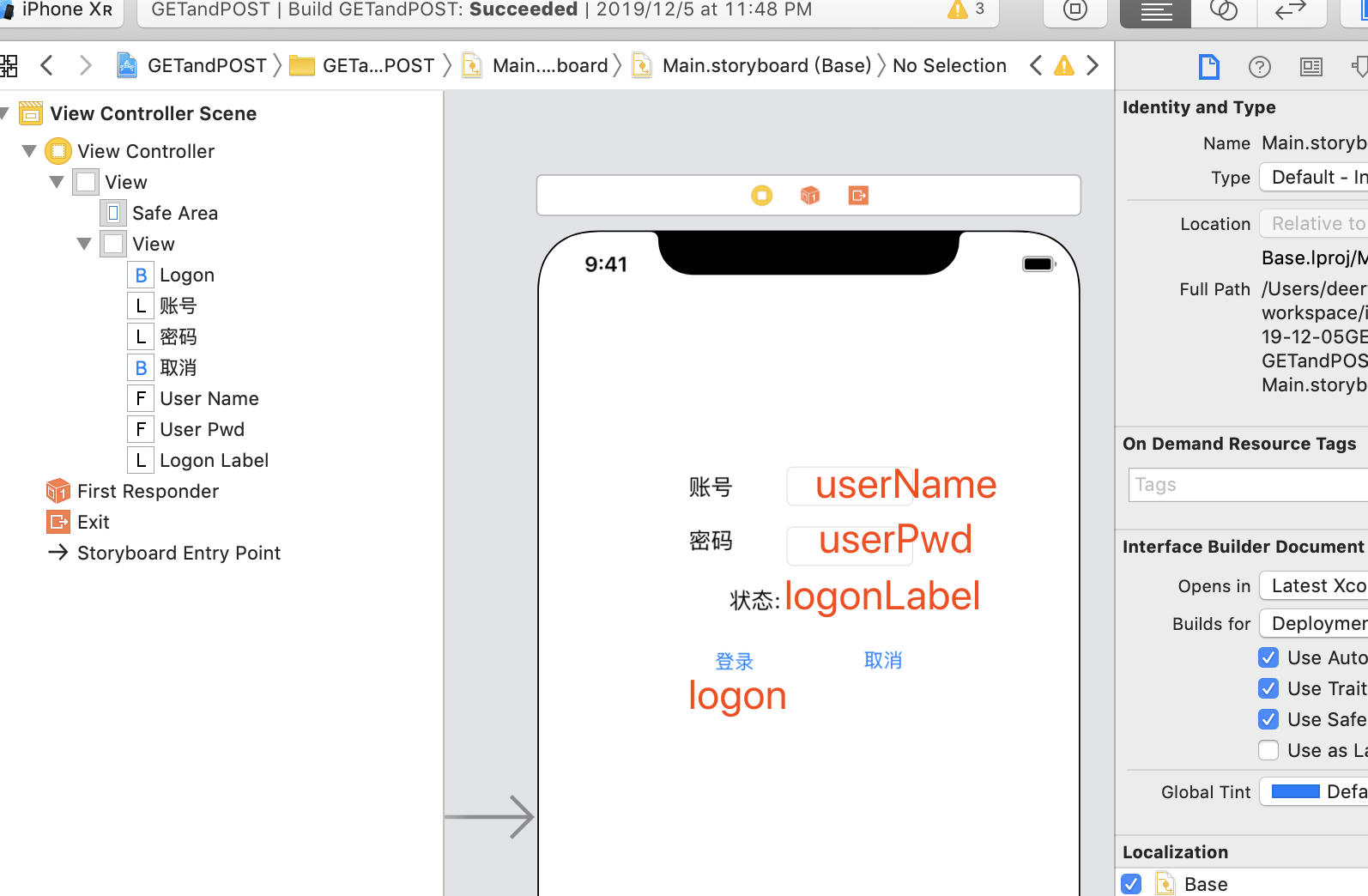Image resolution: width=1368 pixels, height=896 pixels.
Task: Click View Controller icon in scene dock
Action: click(761, 196)
